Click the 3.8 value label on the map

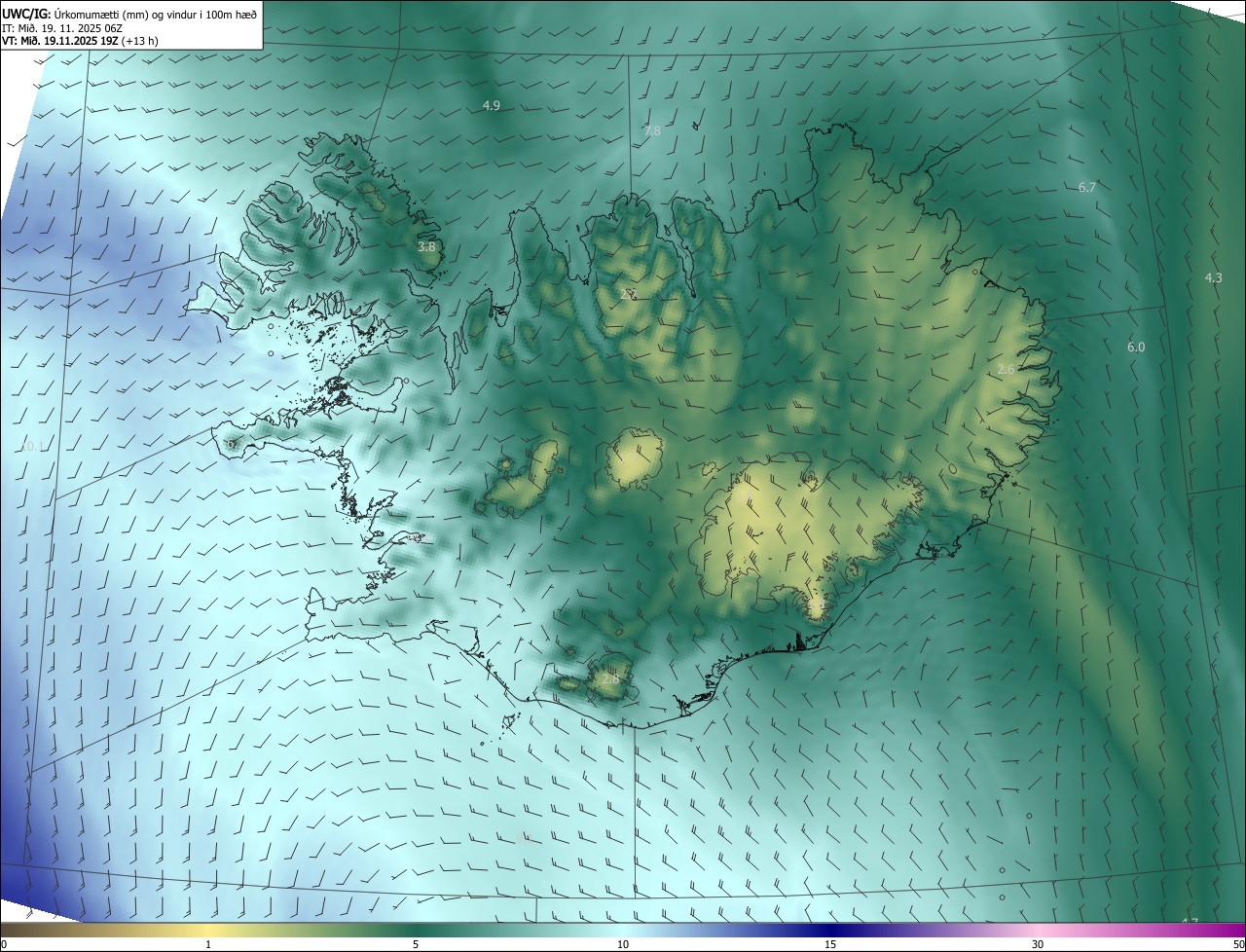426,247
